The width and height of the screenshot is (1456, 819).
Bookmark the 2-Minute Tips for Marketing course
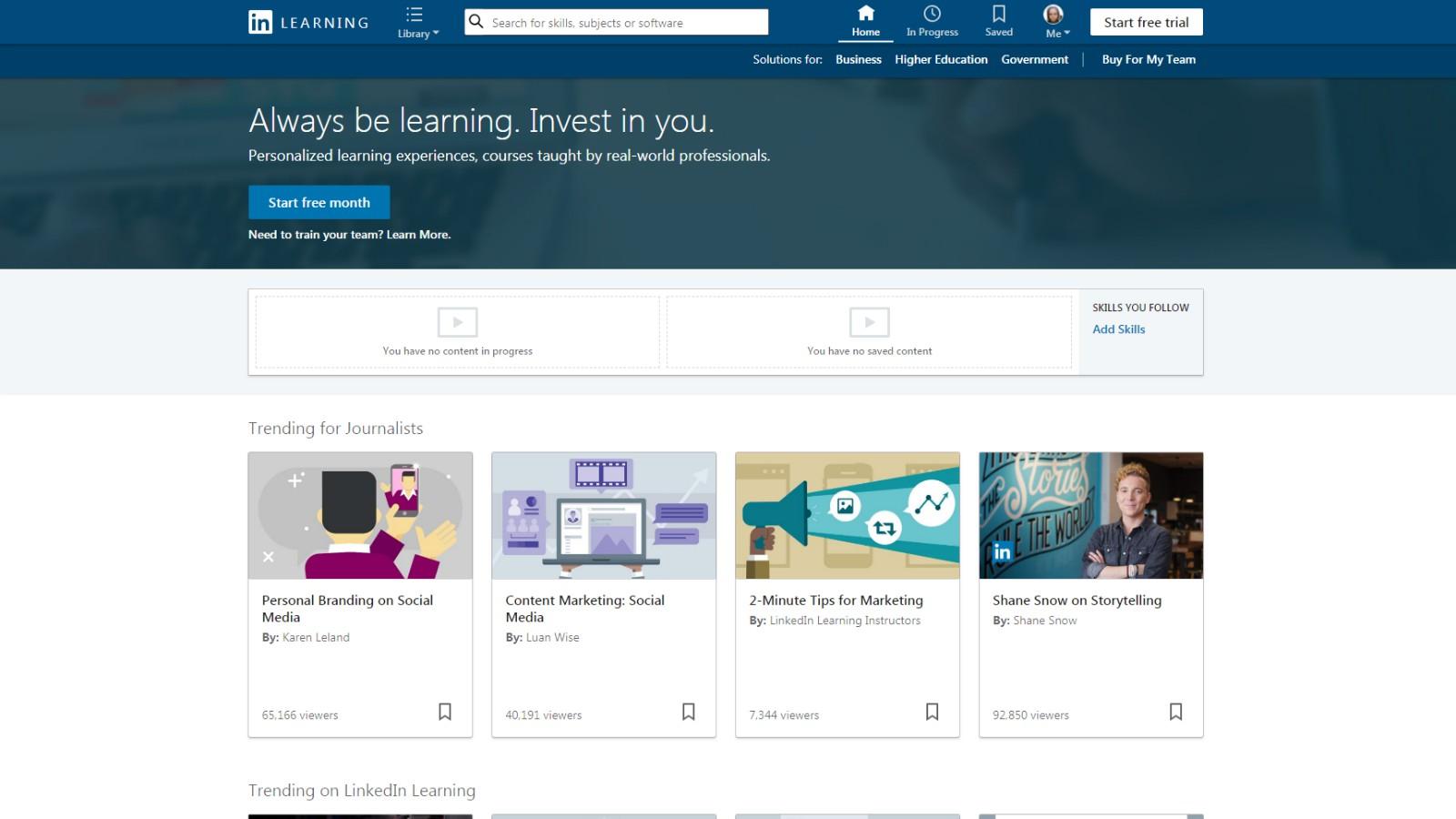(932, 712)
